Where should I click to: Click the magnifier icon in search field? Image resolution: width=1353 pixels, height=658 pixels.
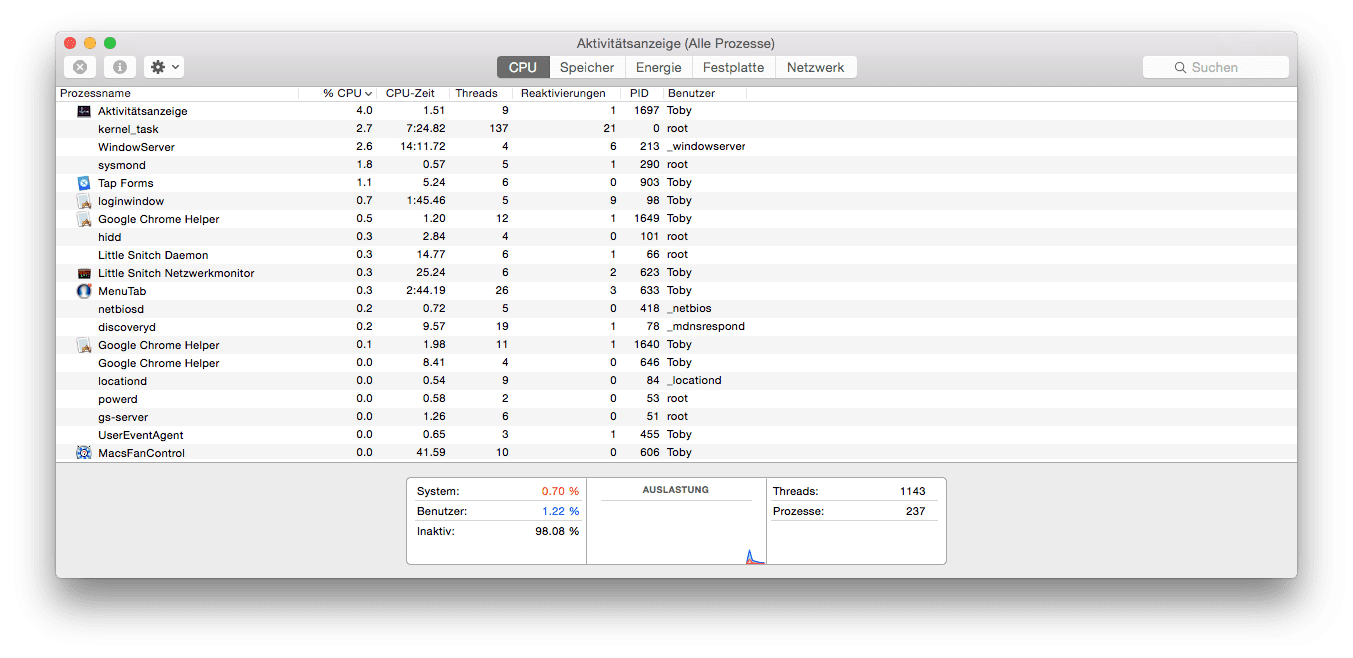click(x=1181, y=67)
